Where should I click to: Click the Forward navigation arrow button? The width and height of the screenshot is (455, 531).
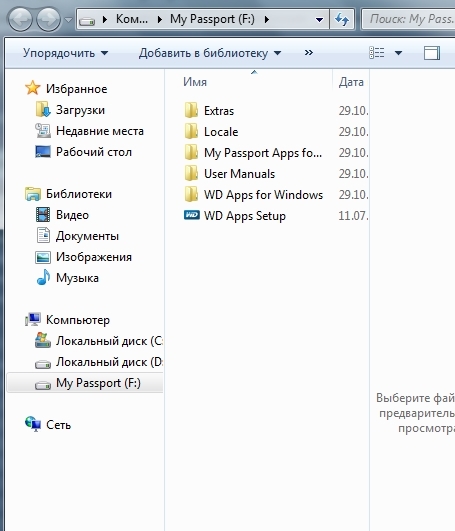[48, 19]
